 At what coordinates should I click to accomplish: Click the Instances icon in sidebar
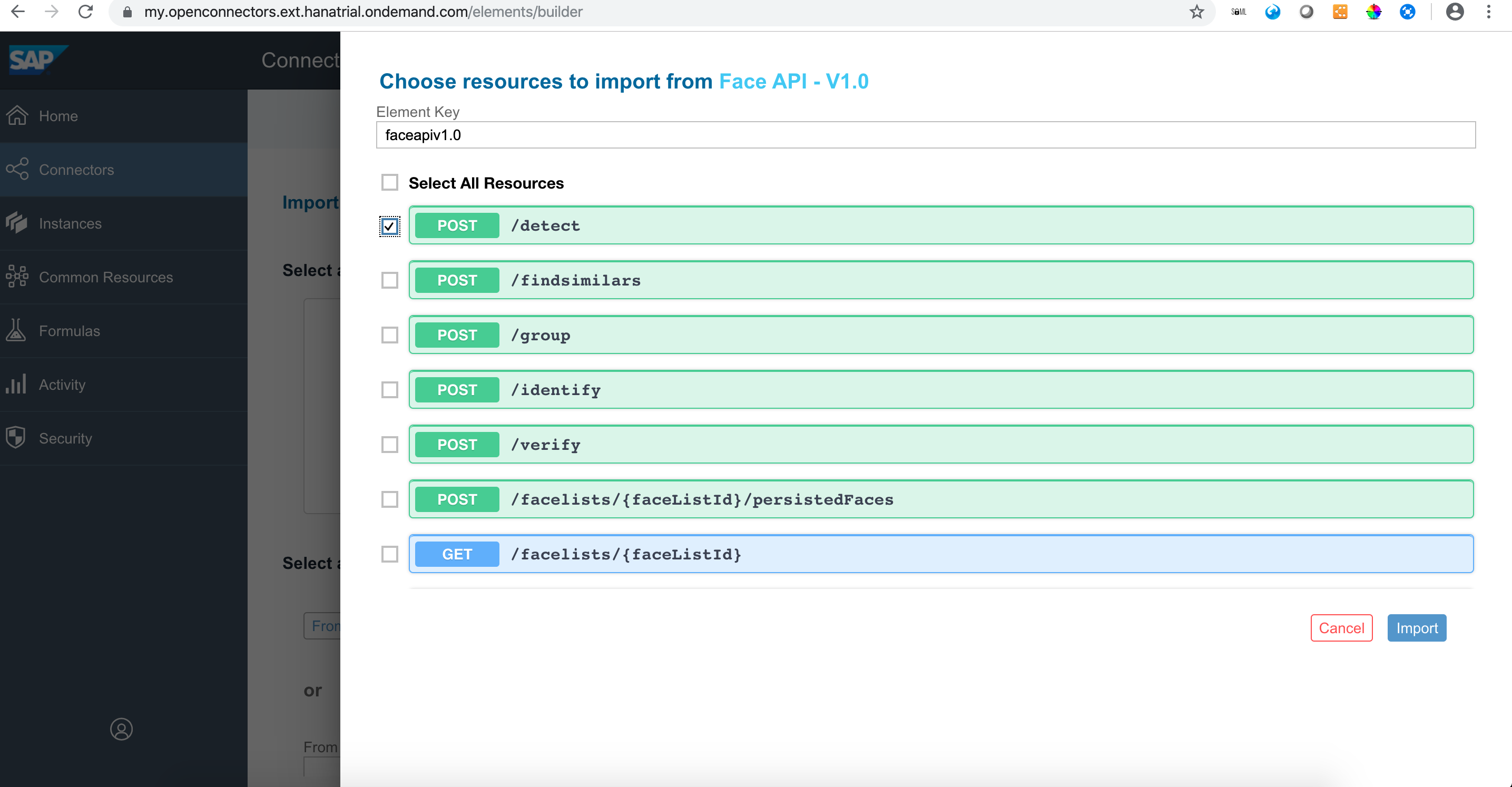(x=17, y=223)
